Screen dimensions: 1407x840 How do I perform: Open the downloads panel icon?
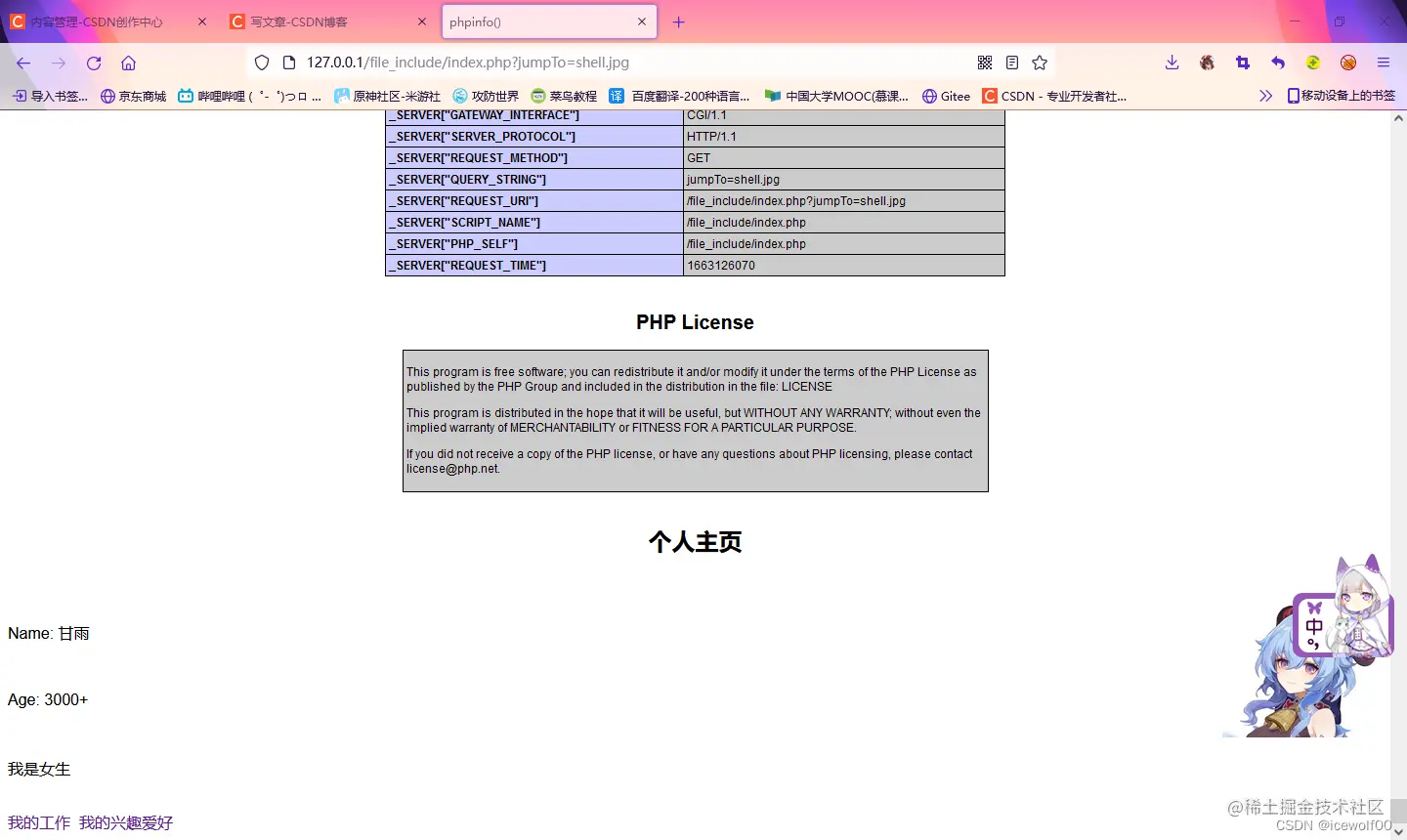point(1171,62)
